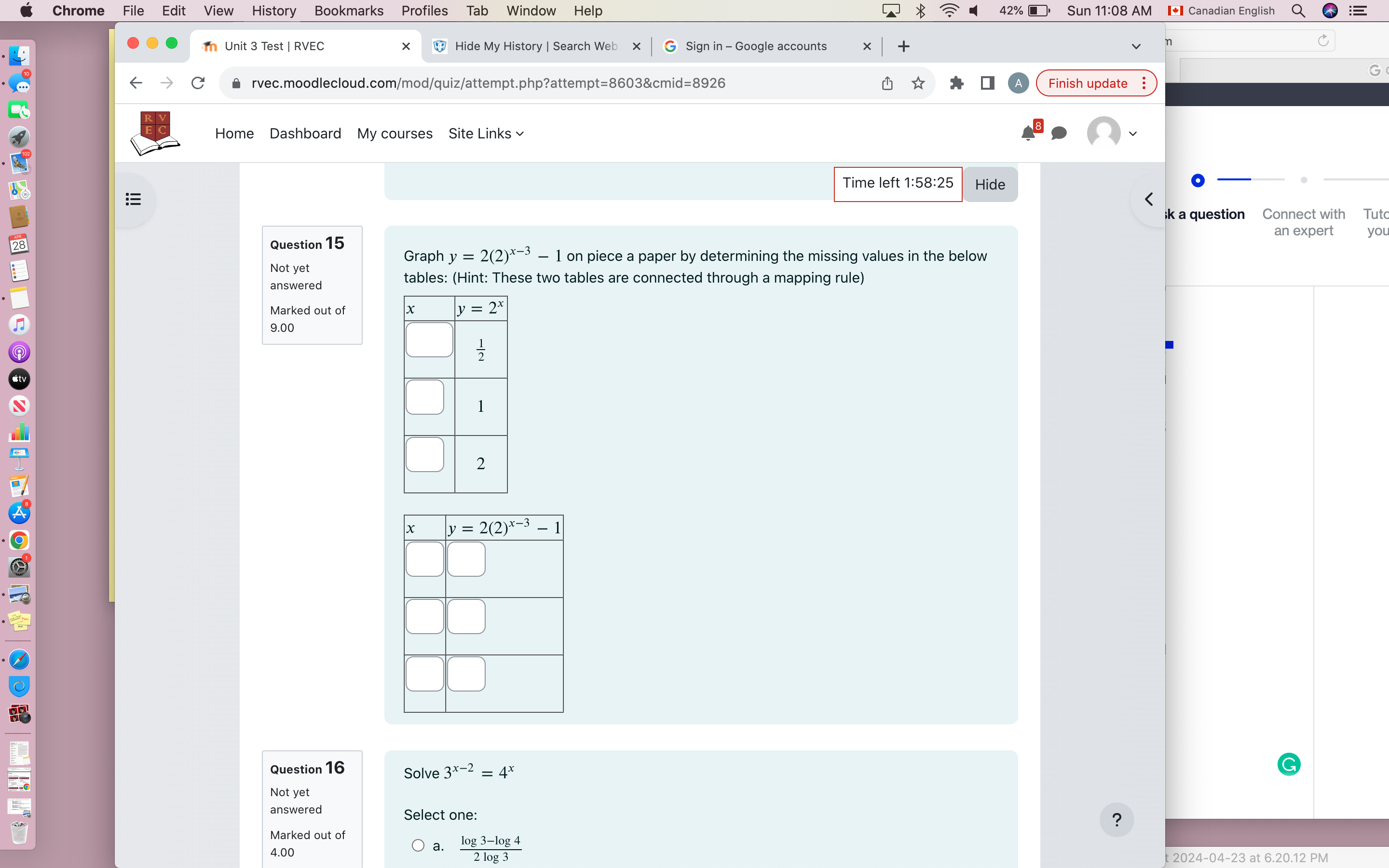Bookmark this page with the star icon
The width and height of the screenshot is (1389, 868).
click(x=918, y=83)
